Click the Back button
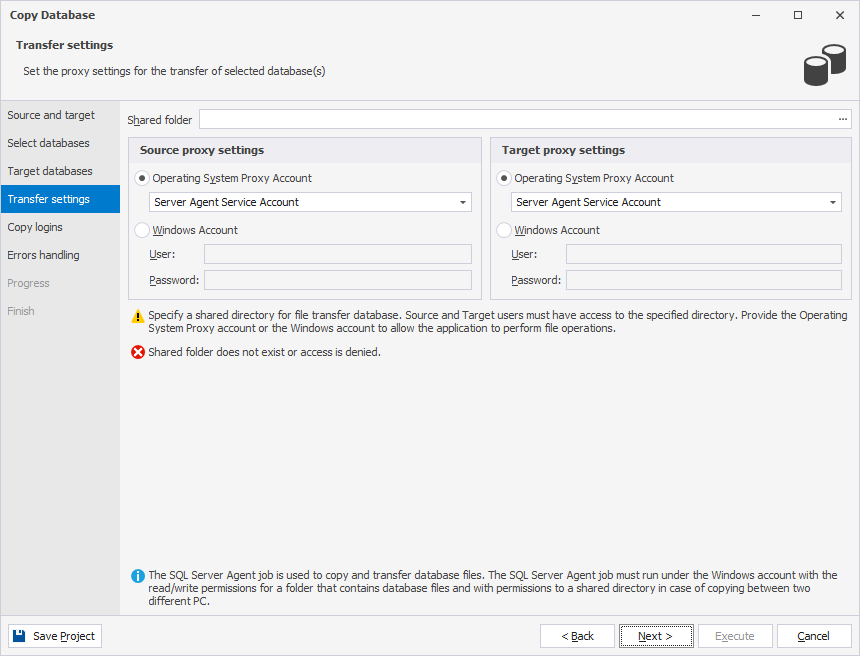This screenshot has width=860, height=656. pos(577,635)
